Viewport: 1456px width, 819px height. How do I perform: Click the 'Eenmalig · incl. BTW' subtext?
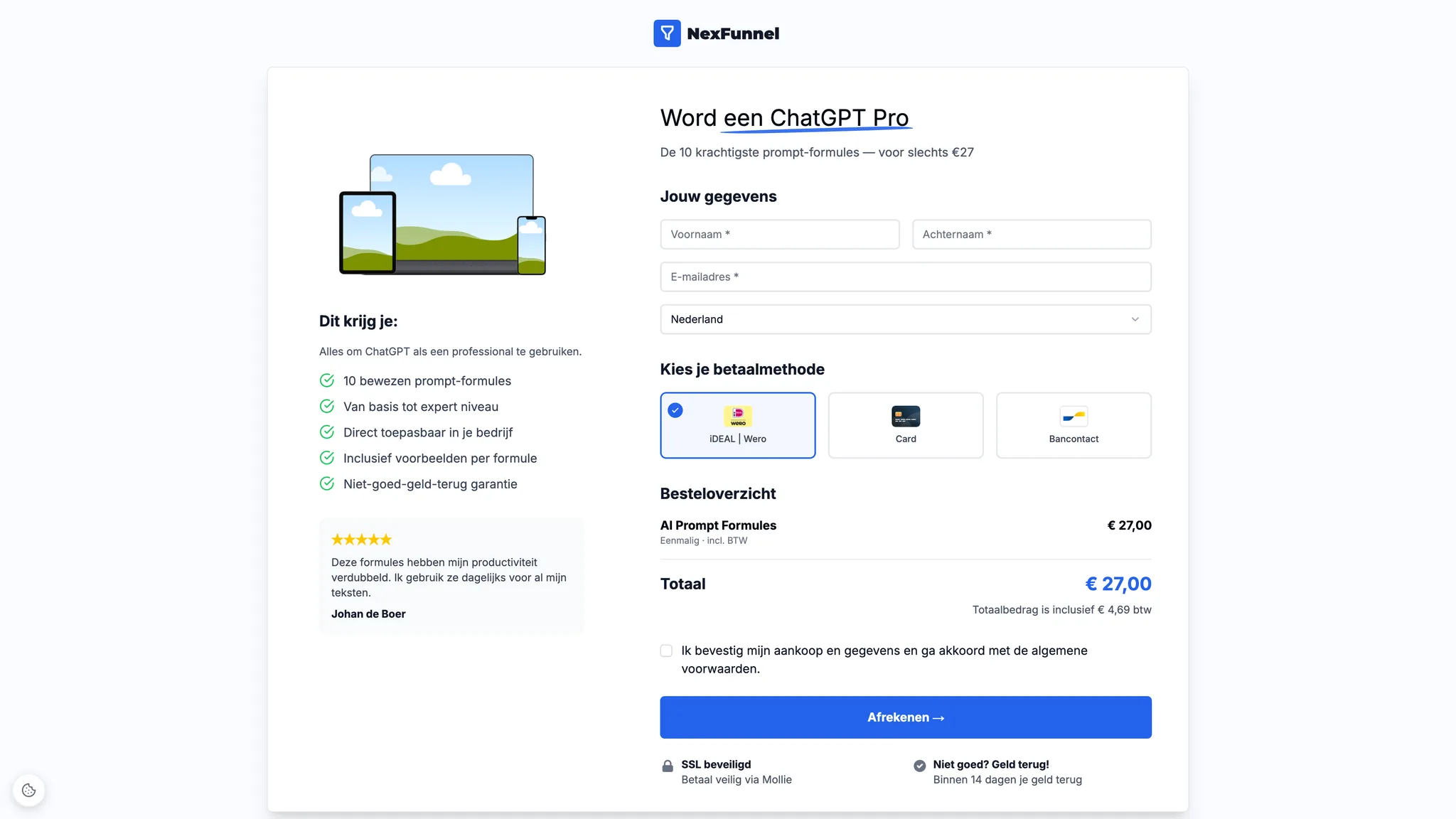click(x=704, y=540)
